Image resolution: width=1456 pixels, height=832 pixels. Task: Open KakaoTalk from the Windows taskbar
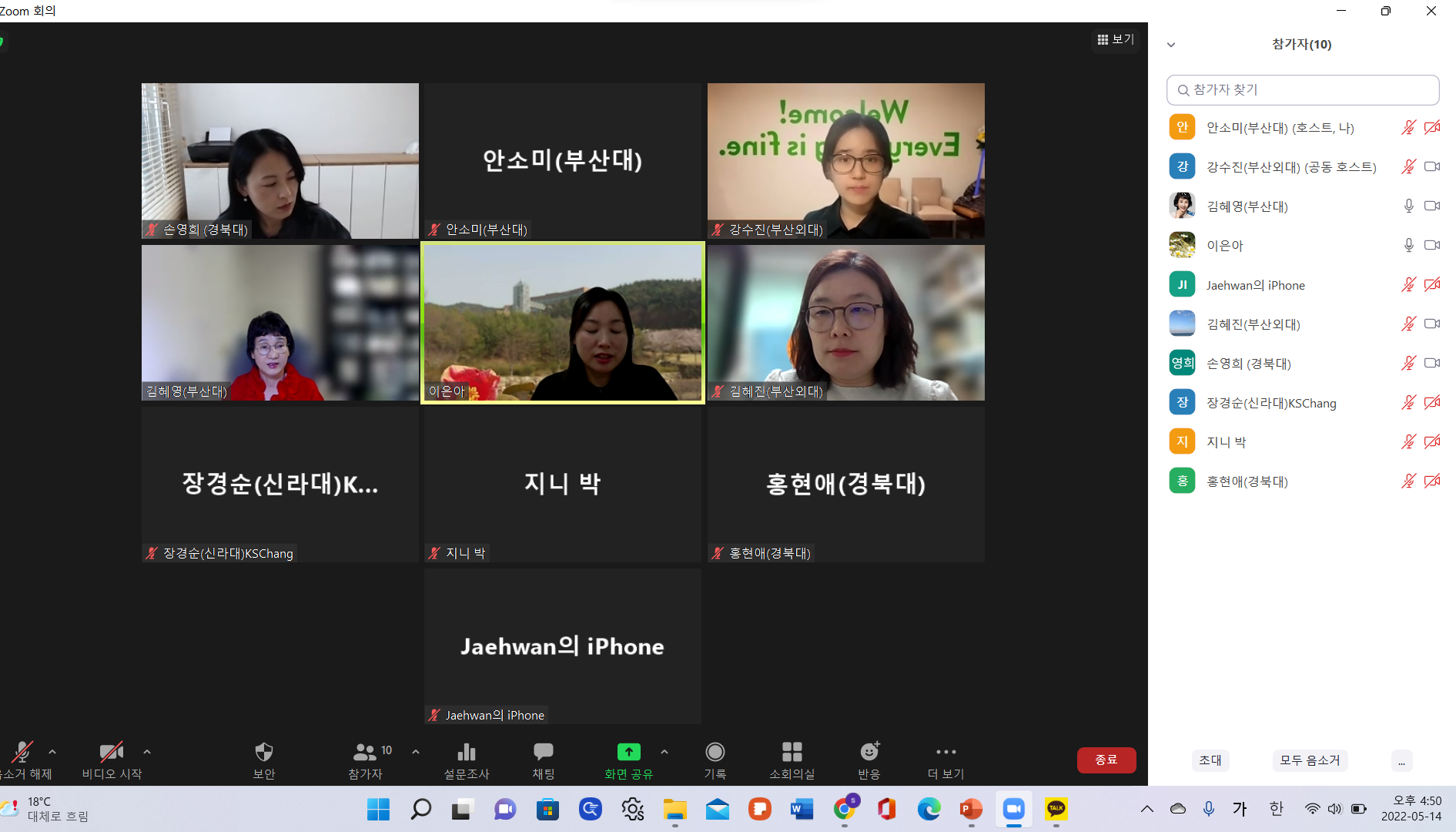pyautogui.click(x=1056, y=809)
